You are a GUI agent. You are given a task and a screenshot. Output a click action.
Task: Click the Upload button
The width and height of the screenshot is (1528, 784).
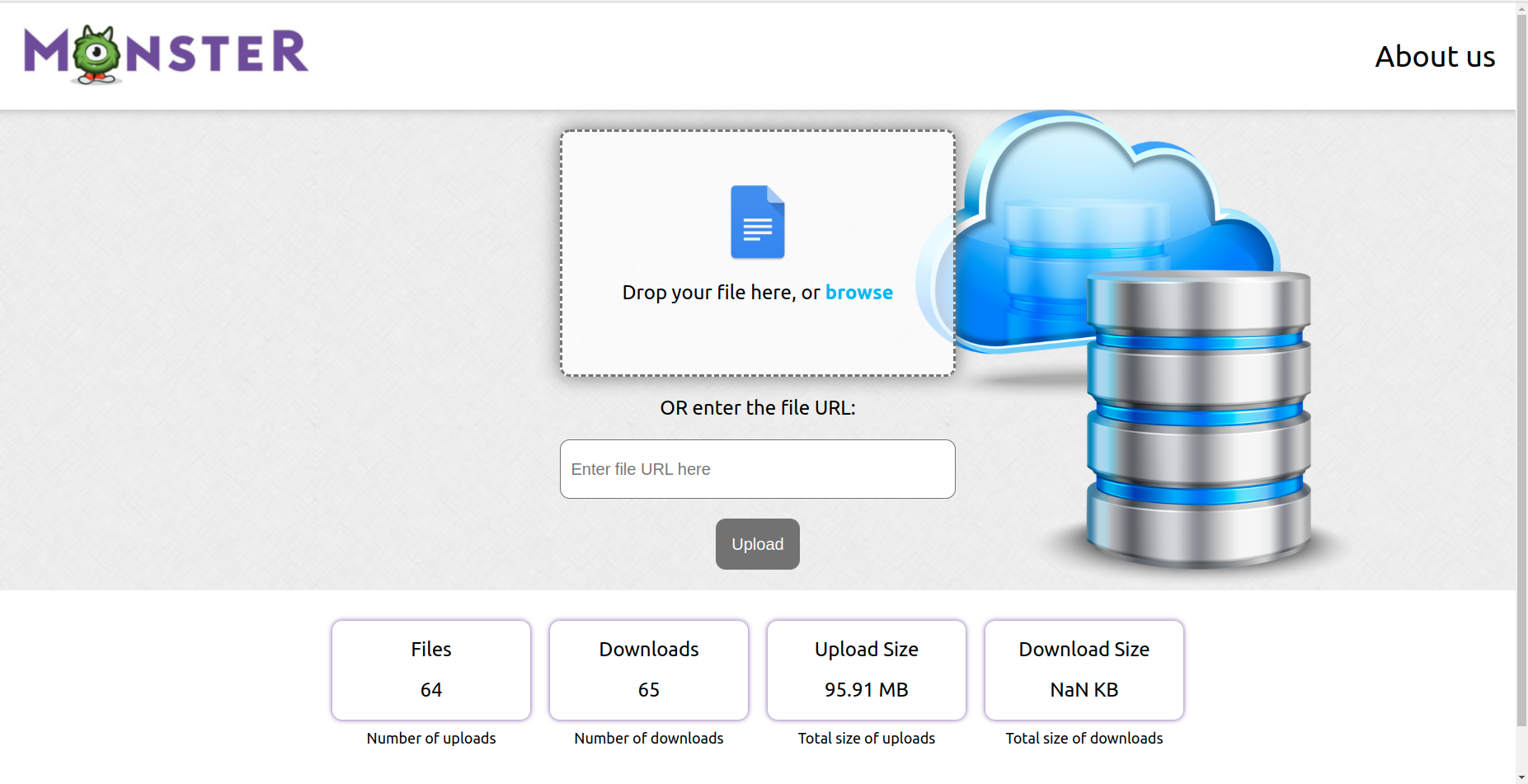click(x=758, y=544)
